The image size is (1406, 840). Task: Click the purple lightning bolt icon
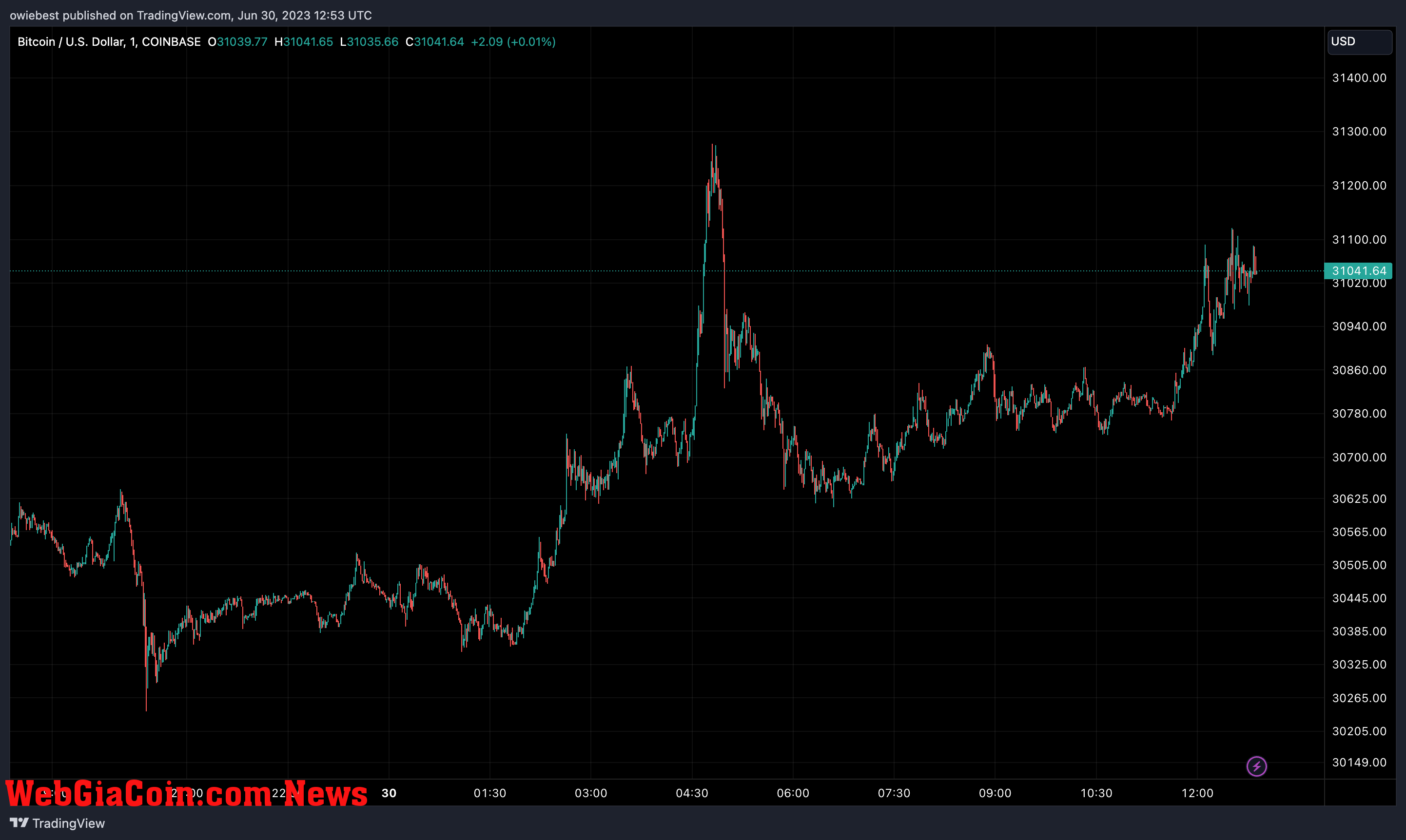[1256, 766]
